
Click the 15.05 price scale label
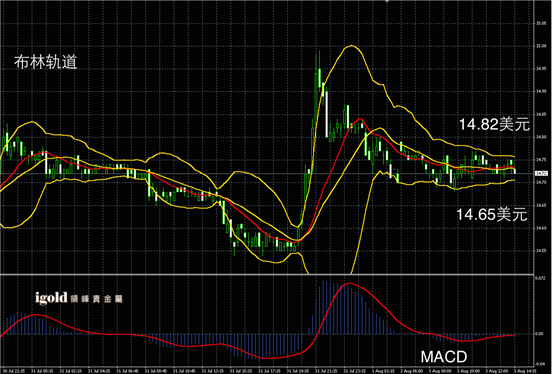[x=541, y=23]
